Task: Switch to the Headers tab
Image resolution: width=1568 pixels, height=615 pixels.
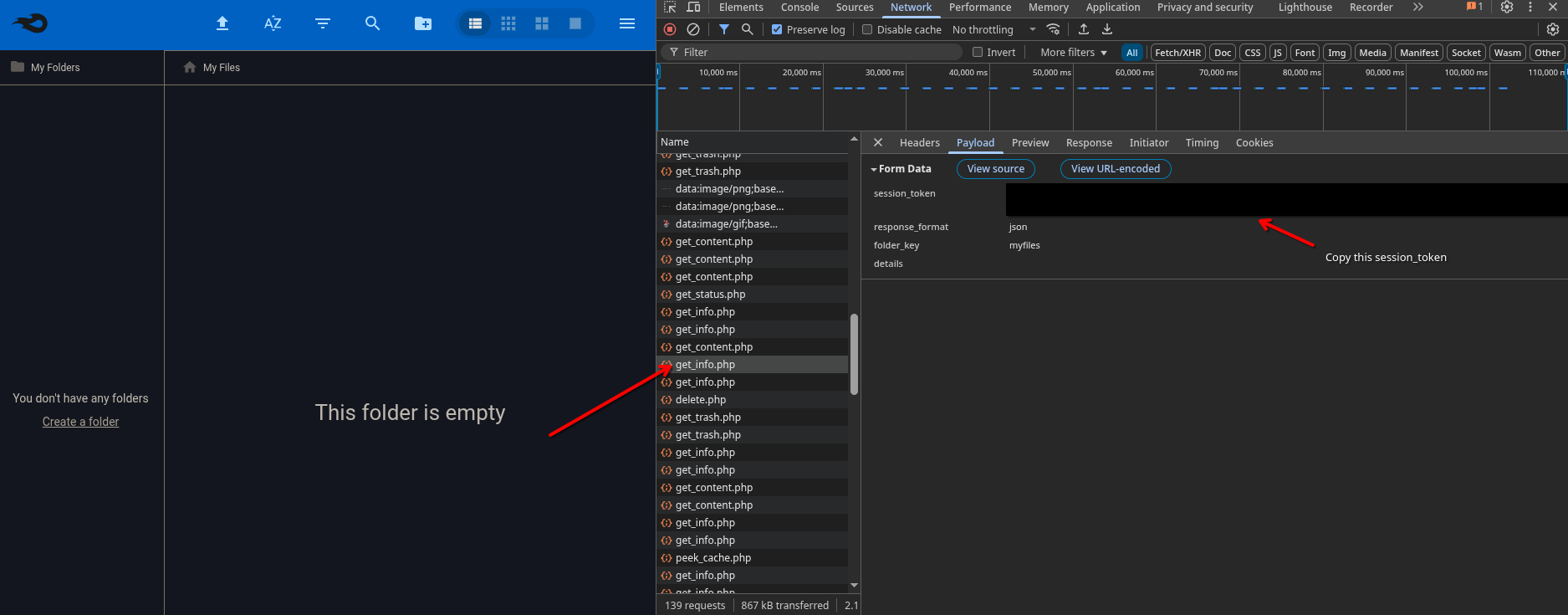Action: pos(919,143)
